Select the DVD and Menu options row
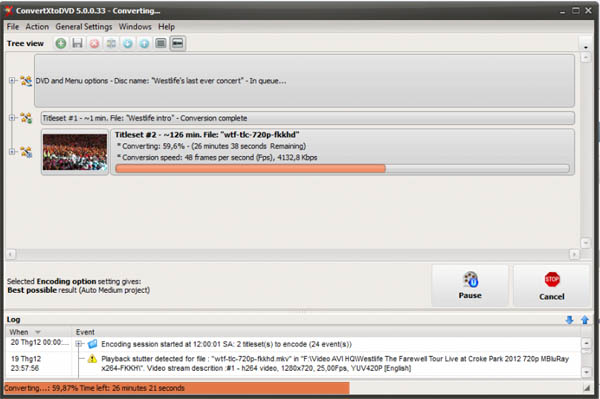Image resolution: width=600 pixels, height=399 pixels. pos(304,80)
